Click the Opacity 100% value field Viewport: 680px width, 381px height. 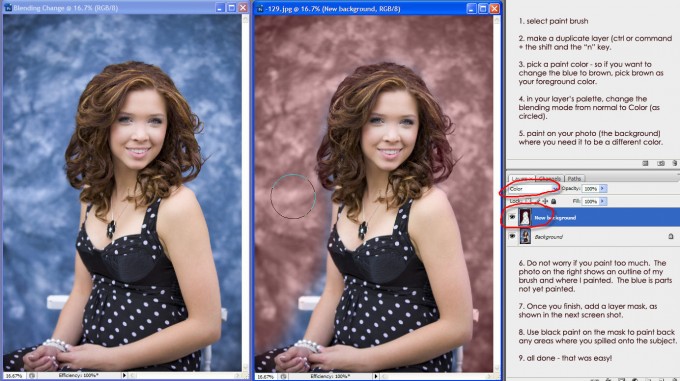click(x=590, y=189)
